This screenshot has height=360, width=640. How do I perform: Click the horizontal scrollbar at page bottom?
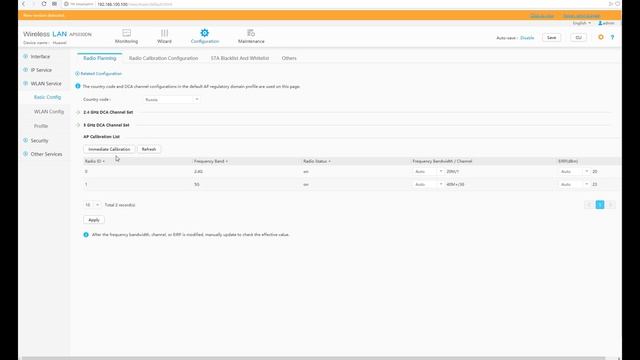(x=313, y=358)
